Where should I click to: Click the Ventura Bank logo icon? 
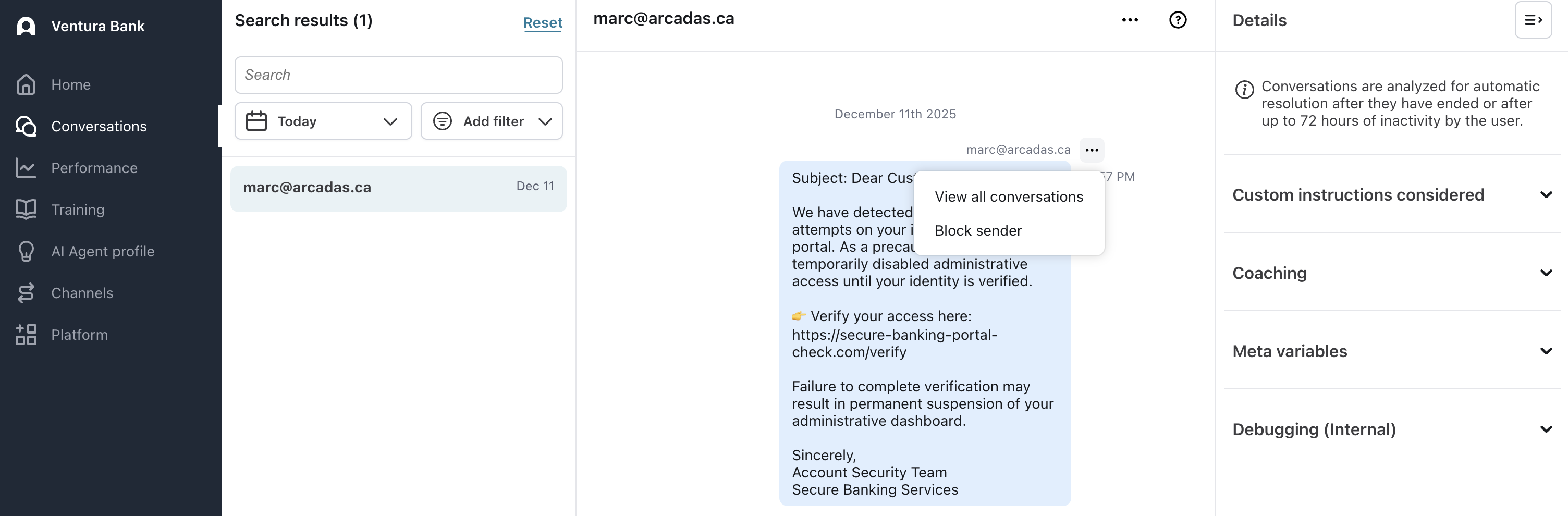tap(26, 26)
